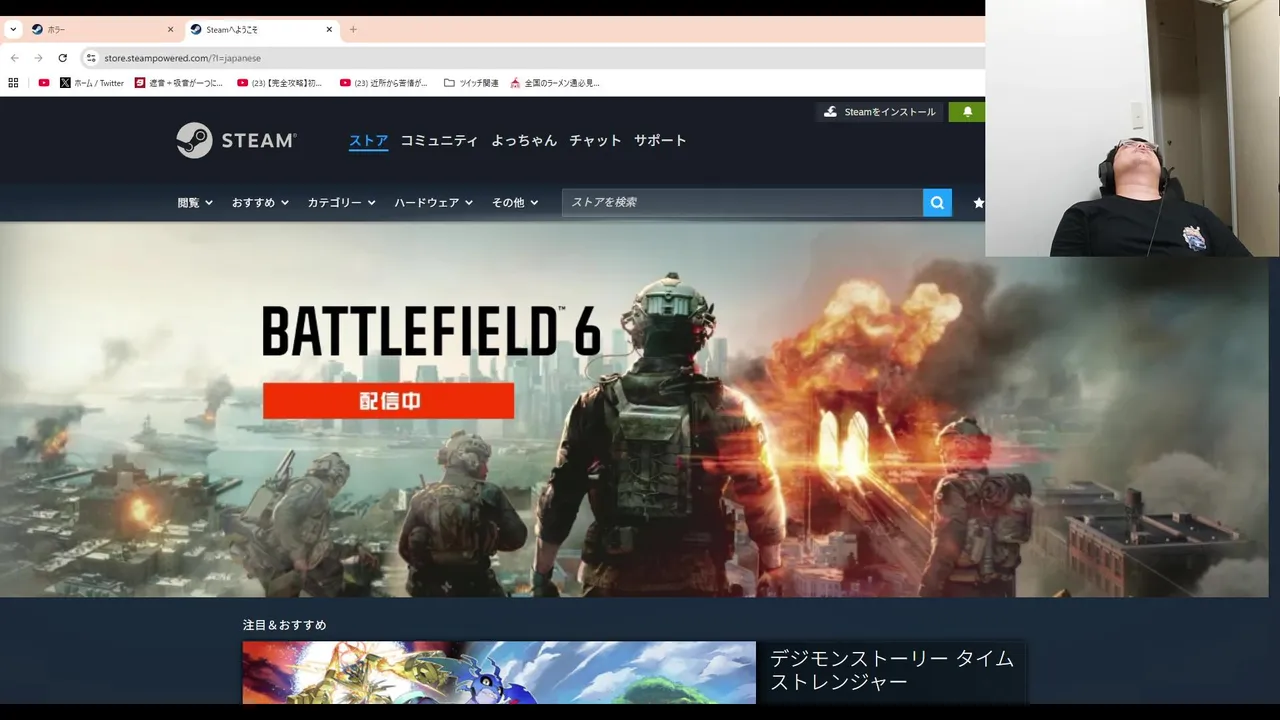Expand the 閲覧 dropdown

coord(195,202)
